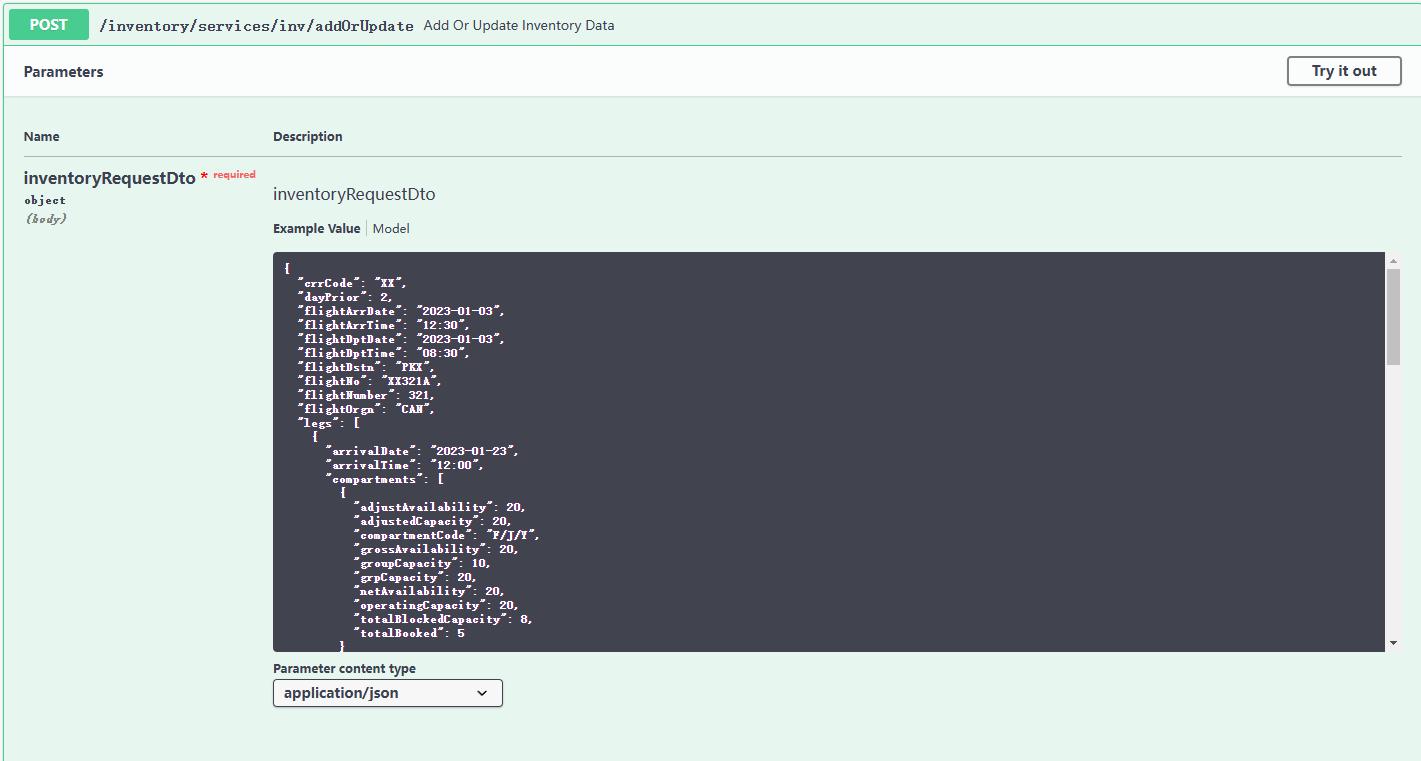
Task: Collapse the /inventory/services/inv/addOrUpdate endpoint path
Action: pyautogui.click(x=256, y=26)
